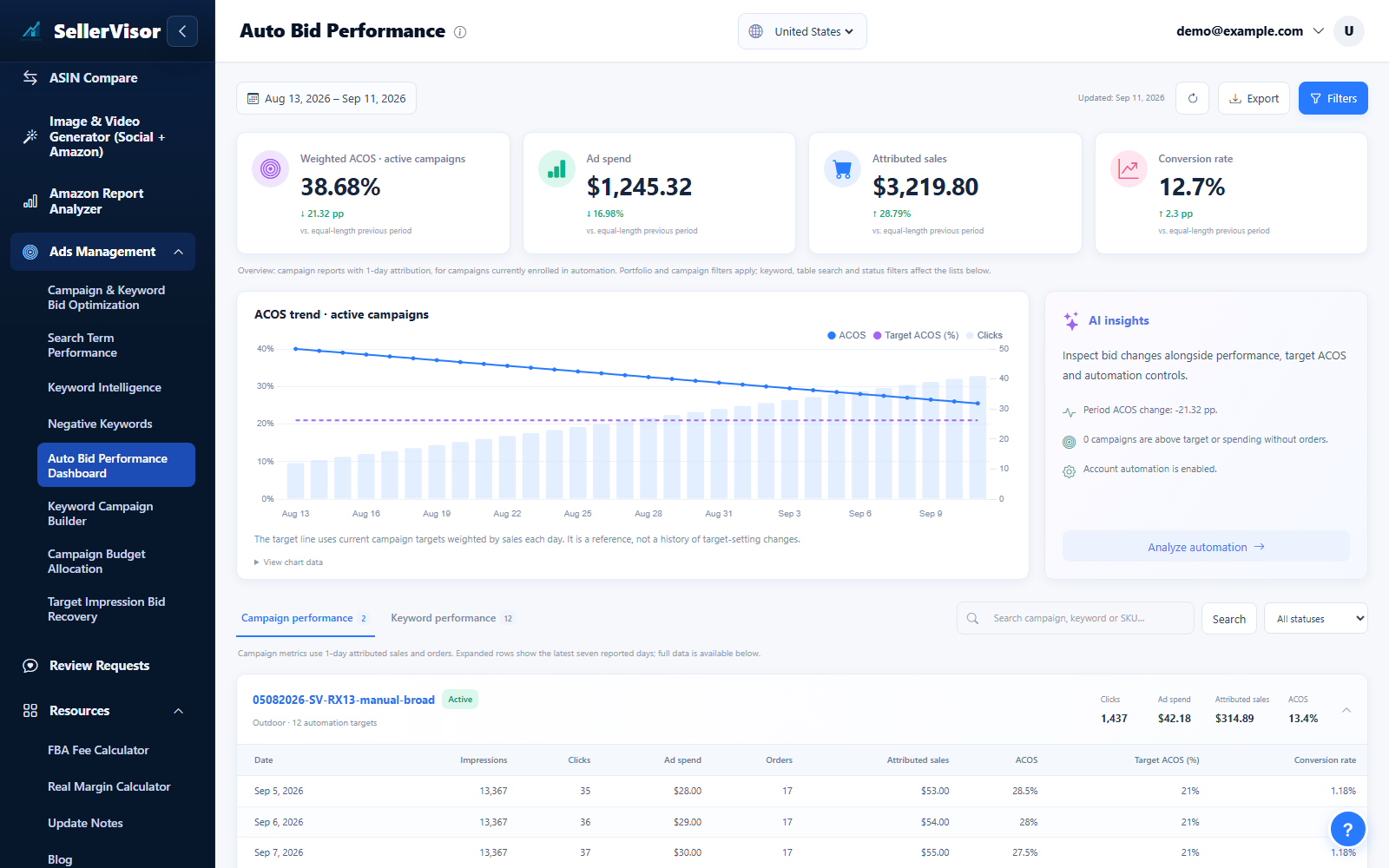Switch to Keyword performance tab
This screenshot has height=868, width=1389.
[x=452, y=618]
